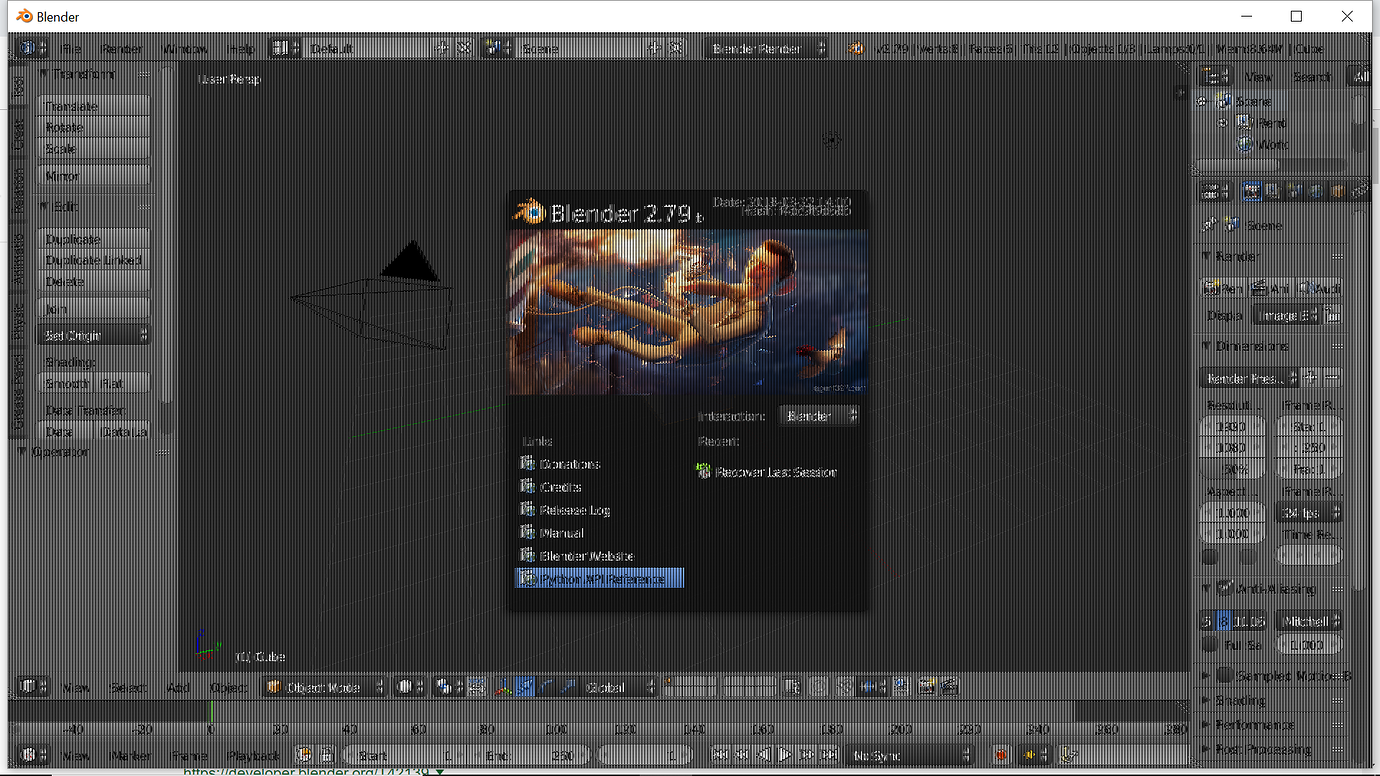
Task: Open the timeline Marker menu
Action: pos(131,756)
